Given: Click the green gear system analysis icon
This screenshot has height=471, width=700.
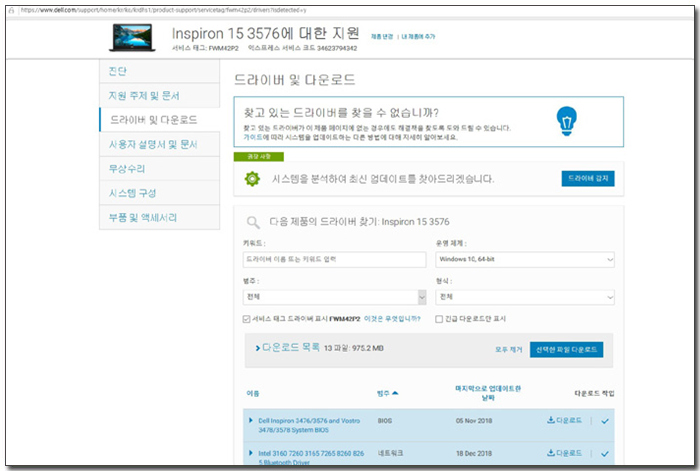Looking at the screenshot, I should 252,179.
